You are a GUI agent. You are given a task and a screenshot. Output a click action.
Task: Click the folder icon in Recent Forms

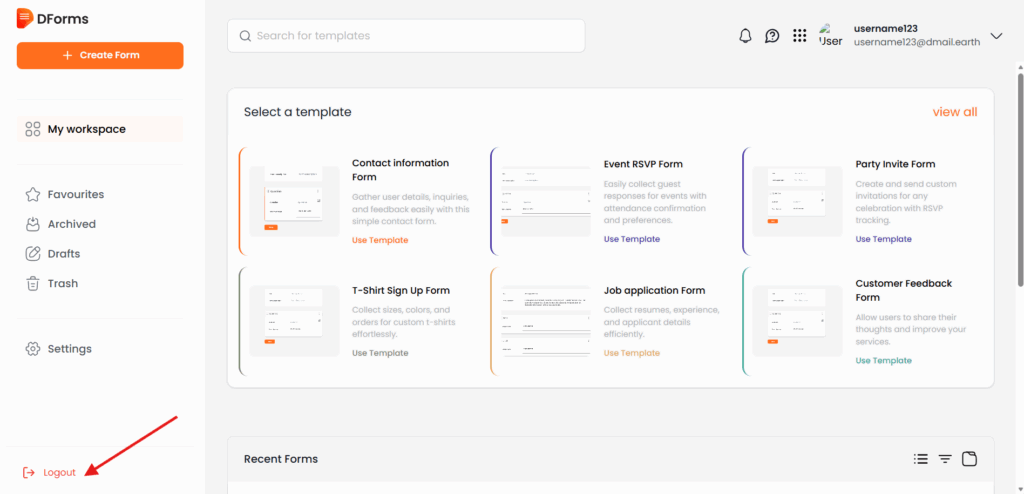coord(969,459)
